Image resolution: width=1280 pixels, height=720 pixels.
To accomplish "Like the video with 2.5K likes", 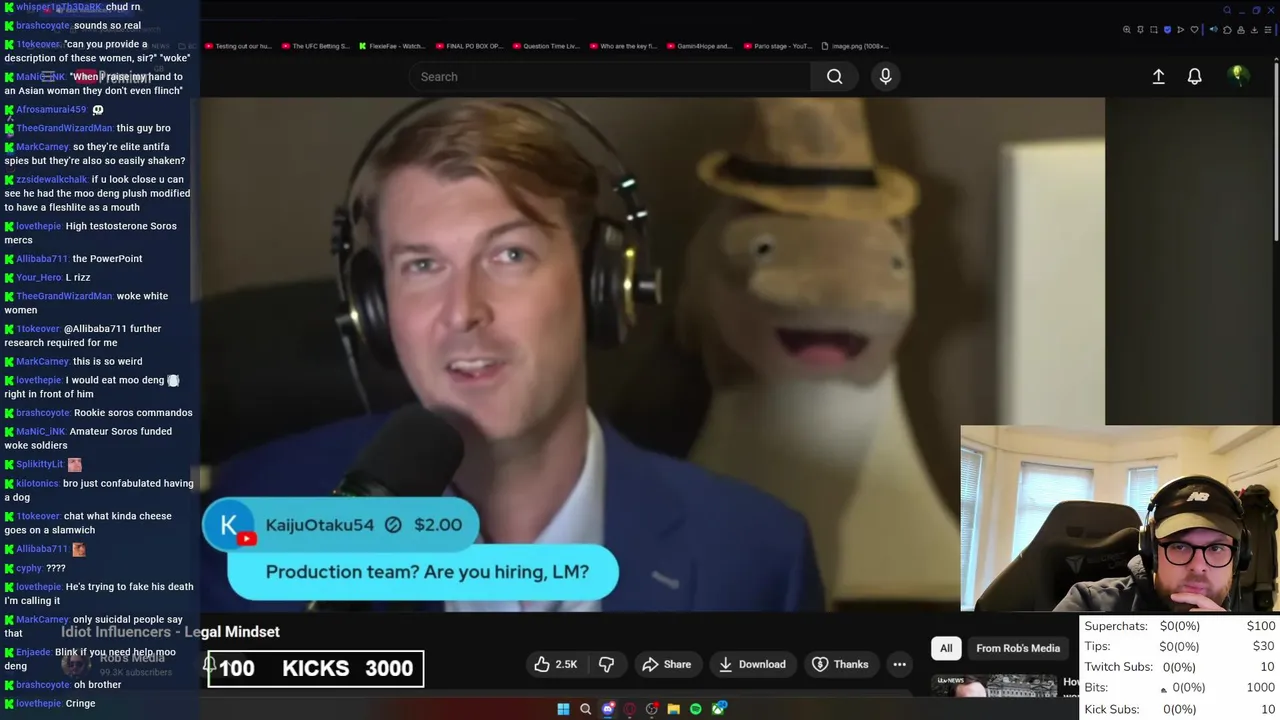I will coord(555,664).
